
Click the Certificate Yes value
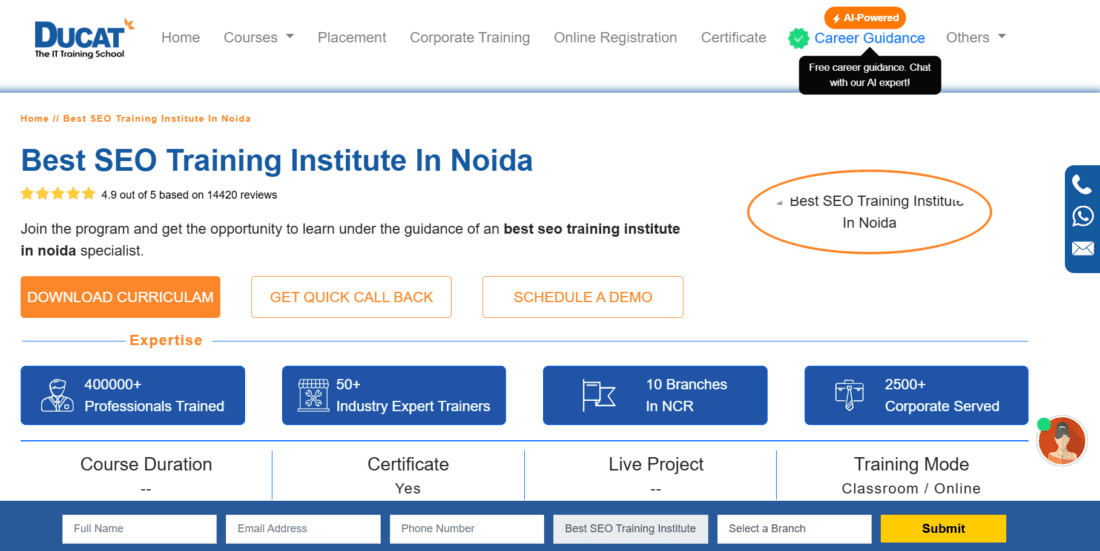tap(408, 489)
